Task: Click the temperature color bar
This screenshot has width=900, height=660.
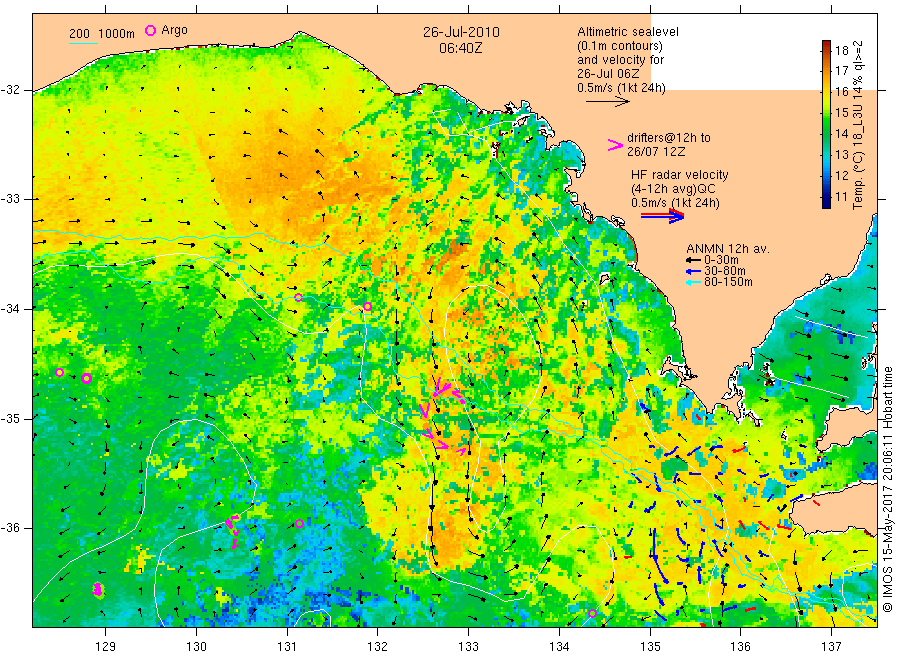Action: coord(826,124)
